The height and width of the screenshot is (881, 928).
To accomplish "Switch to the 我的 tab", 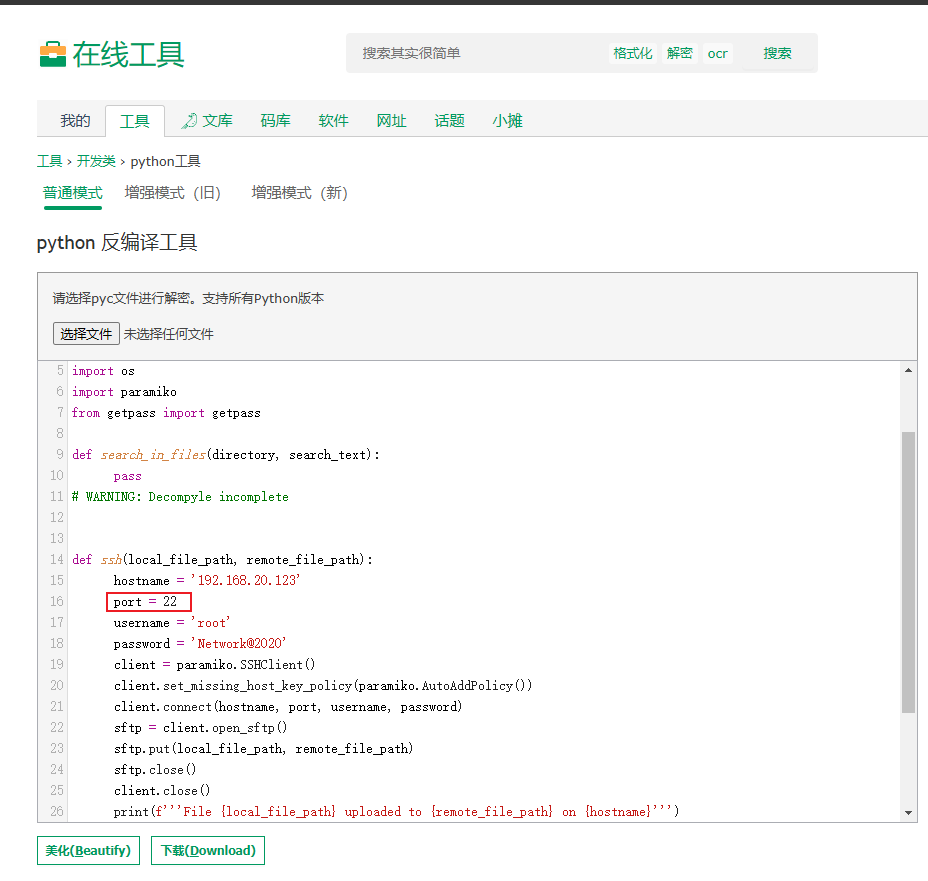I will 74,120.
